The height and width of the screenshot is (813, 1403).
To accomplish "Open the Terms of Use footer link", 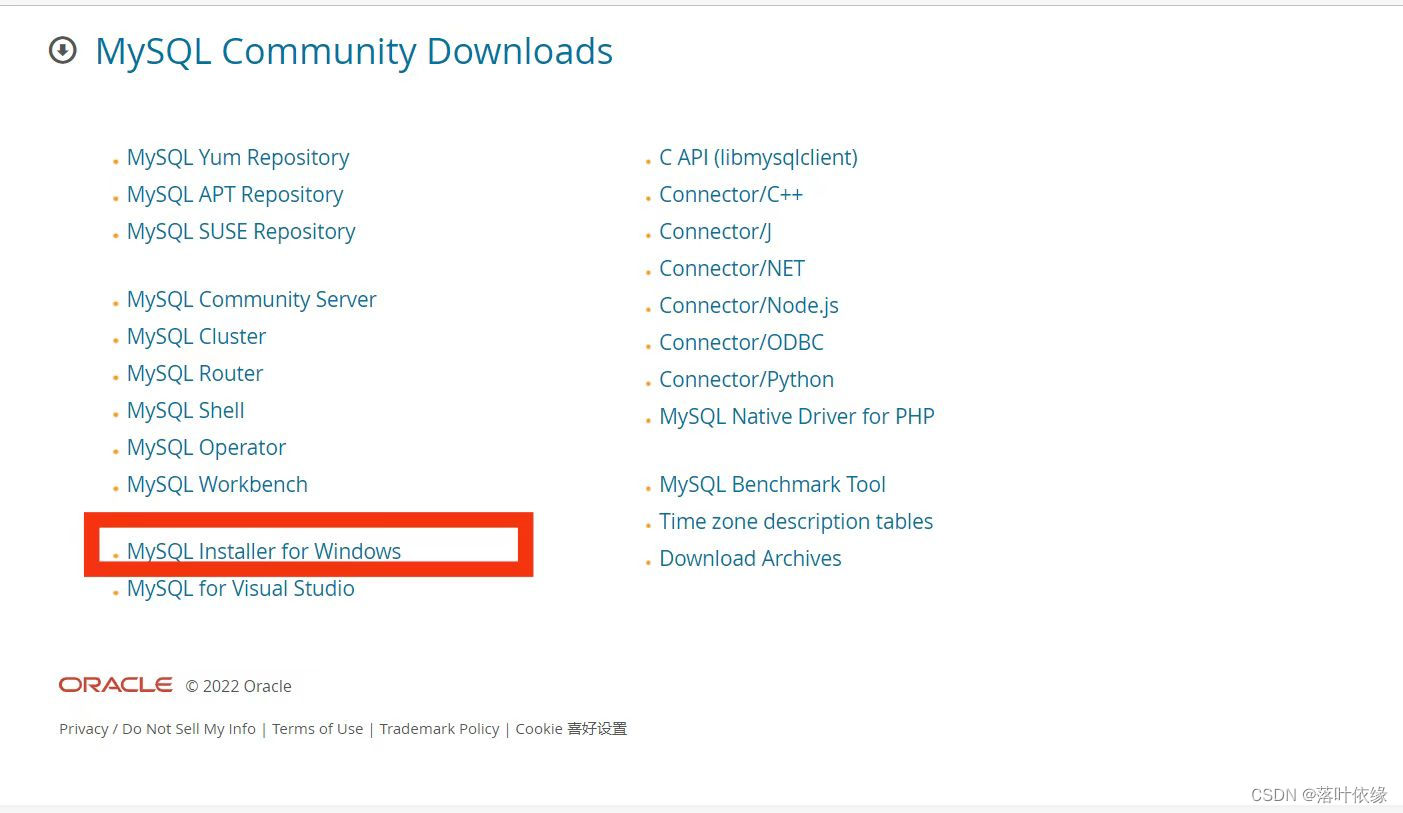I will 318,729.
